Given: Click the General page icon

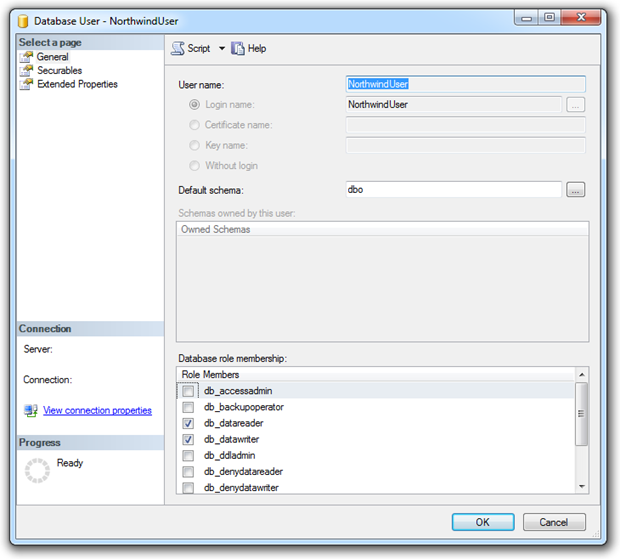Looking at the screenshot, I should coord(26,57).
